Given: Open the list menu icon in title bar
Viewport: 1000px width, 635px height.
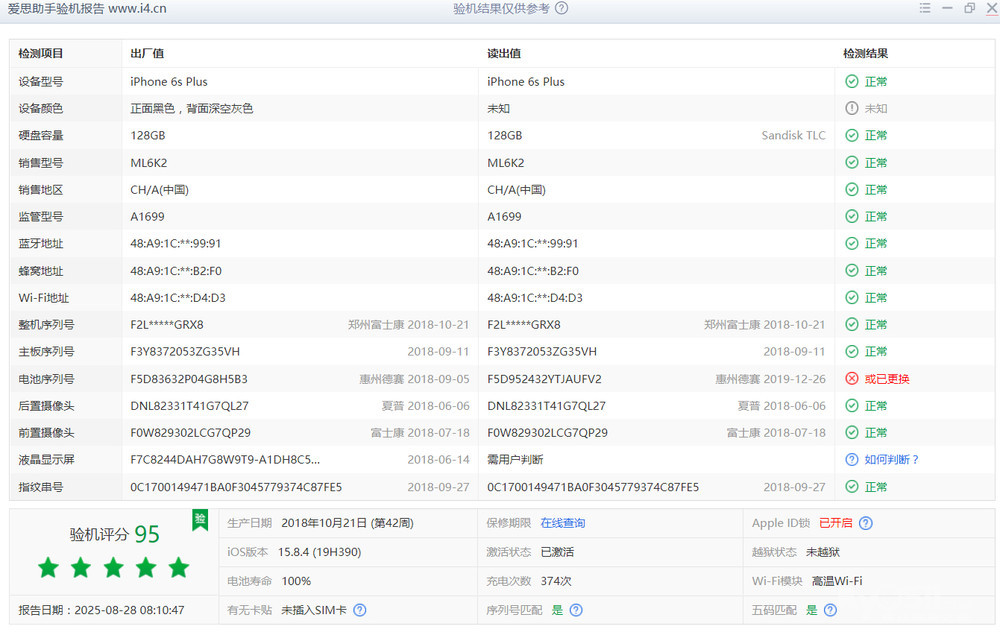Looking at the screenshot, I should [926, 8].
